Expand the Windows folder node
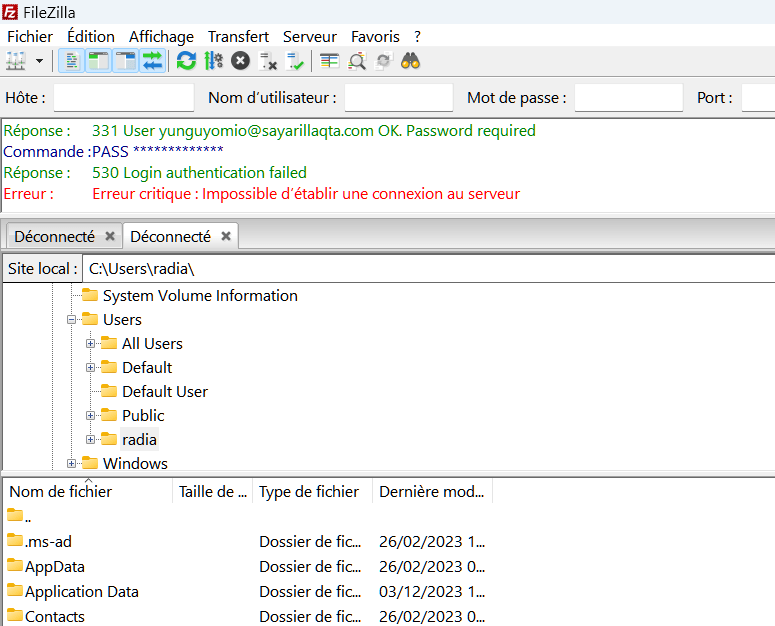The width and height of the screenshot is (775, 626). tap(72, 463)
